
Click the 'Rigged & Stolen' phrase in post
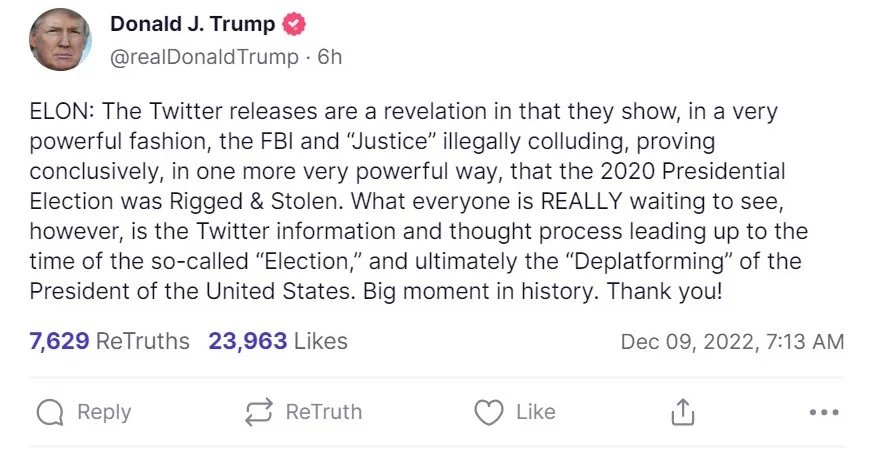coord(257,202)
